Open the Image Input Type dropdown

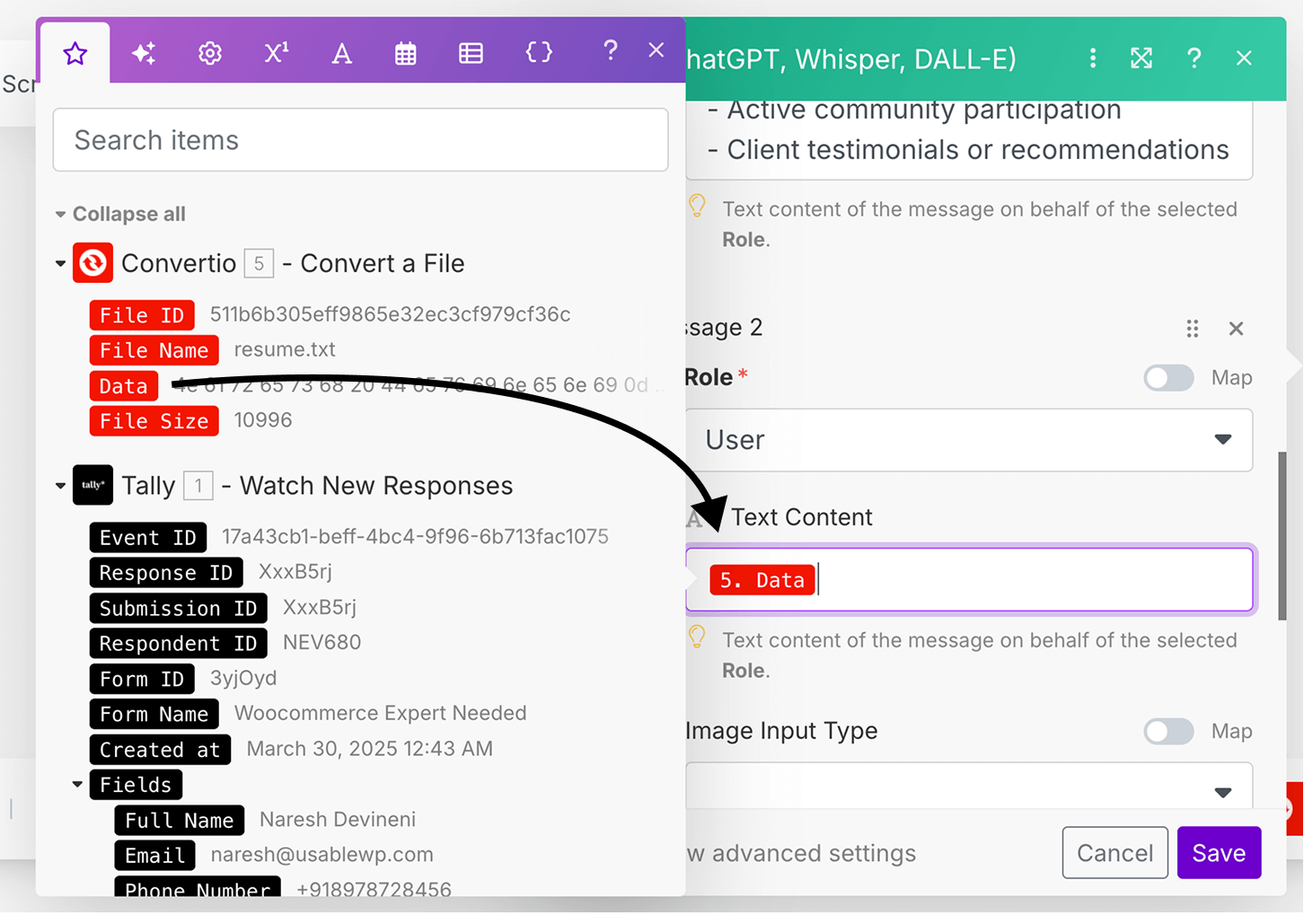pos(969,788)
